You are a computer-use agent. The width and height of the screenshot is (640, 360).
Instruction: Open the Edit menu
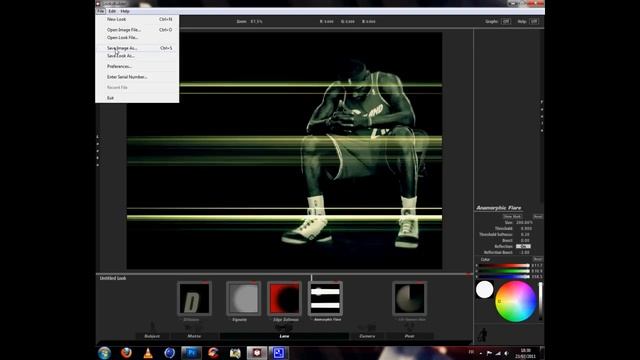(x=112, y=11)
